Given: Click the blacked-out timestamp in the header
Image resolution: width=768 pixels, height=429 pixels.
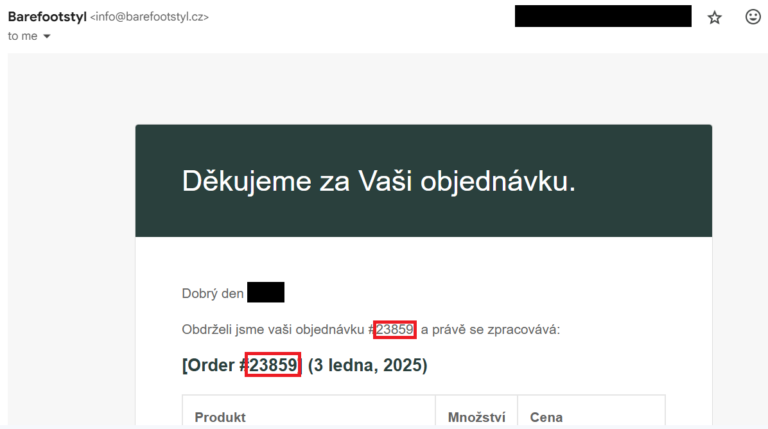Looking at the screenshot, I should click(603, 16).
